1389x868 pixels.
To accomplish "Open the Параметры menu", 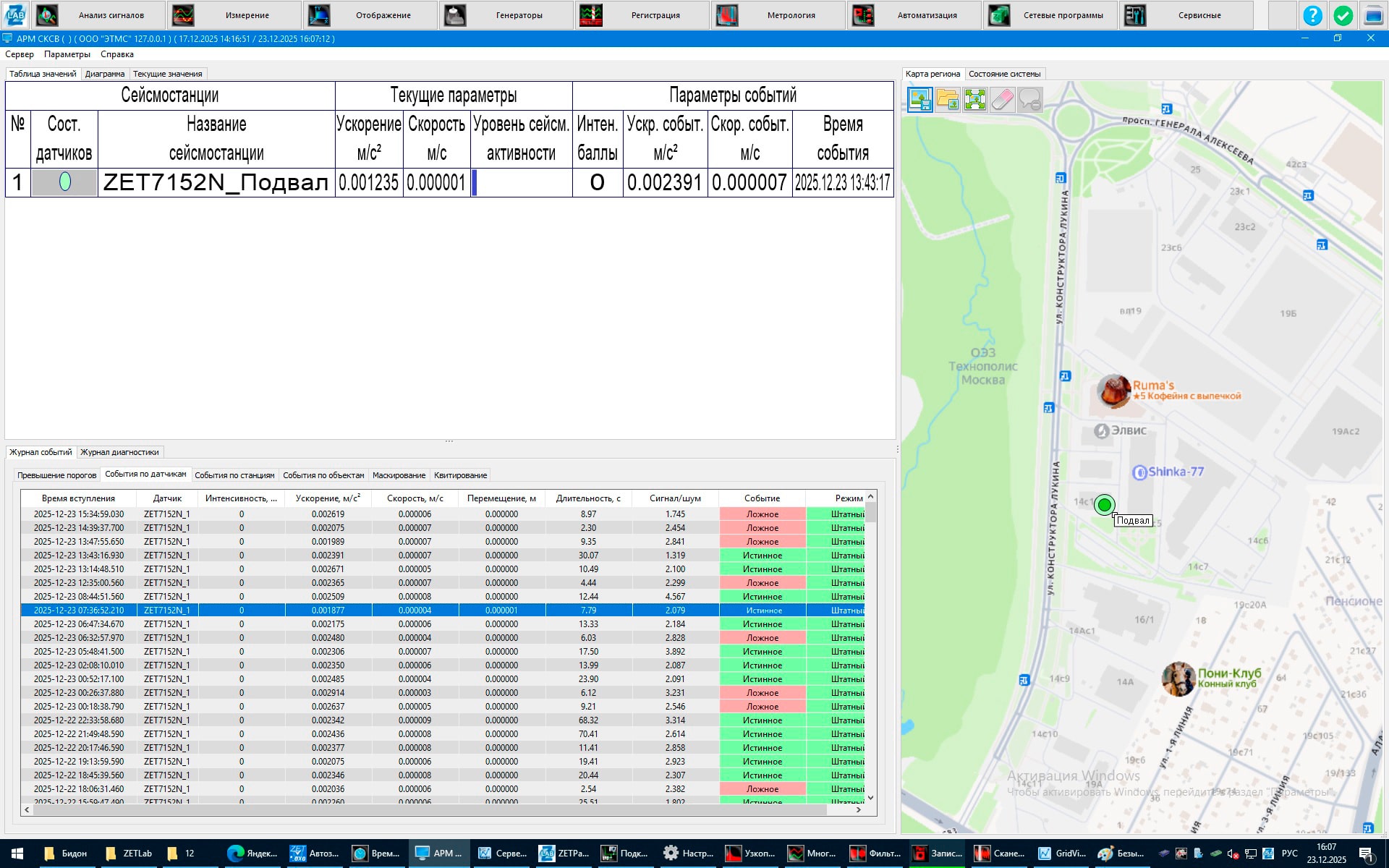I will pos(67,54).
